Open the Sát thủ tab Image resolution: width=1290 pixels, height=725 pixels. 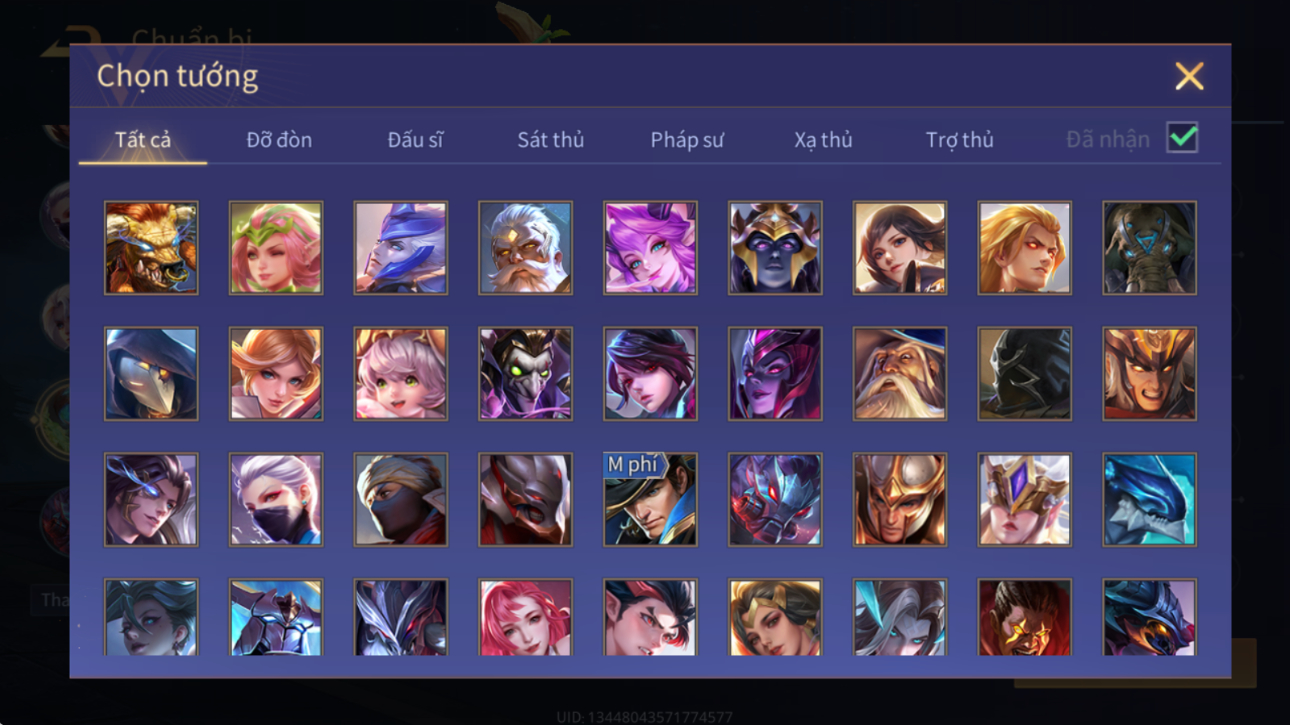click(550, 140)
